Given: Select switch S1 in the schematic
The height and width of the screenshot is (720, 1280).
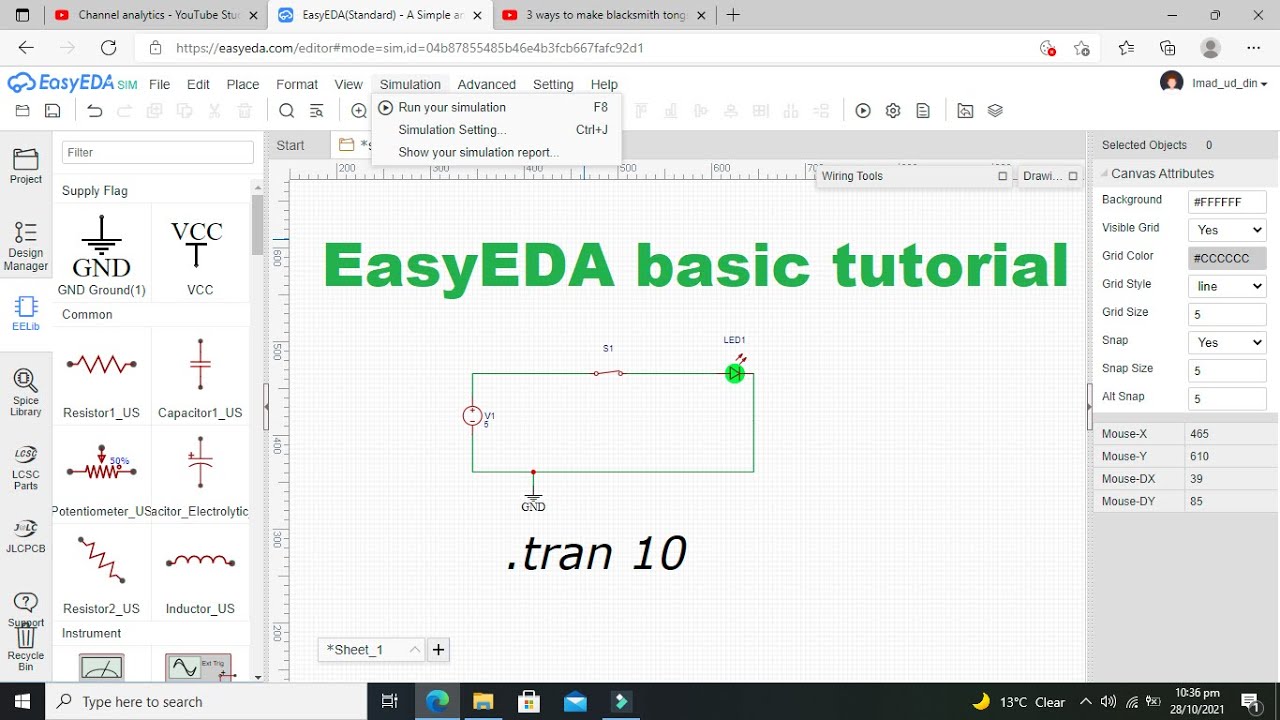Looking at the screenshot, I should 608,373.
